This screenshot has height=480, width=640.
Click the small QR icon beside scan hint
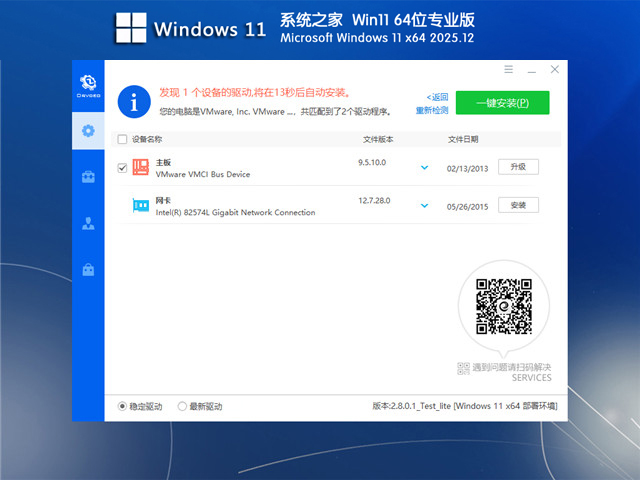tap(463, 368)
